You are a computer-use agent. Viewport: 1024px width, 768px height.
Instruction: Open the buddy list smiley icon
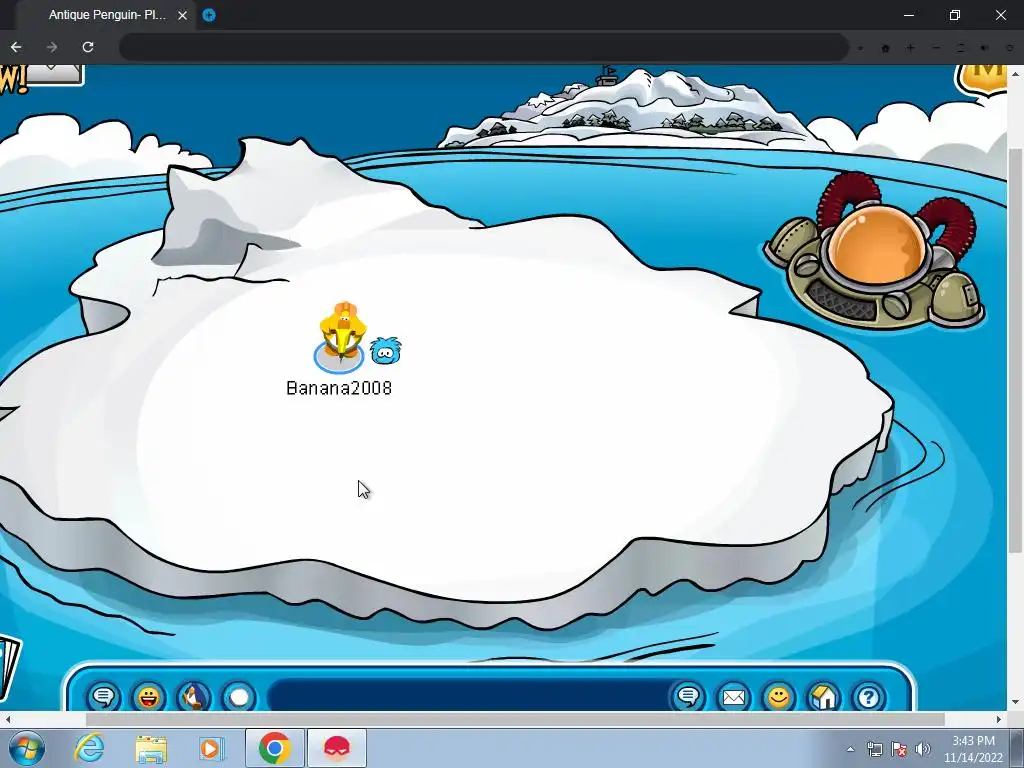(778, 697)
